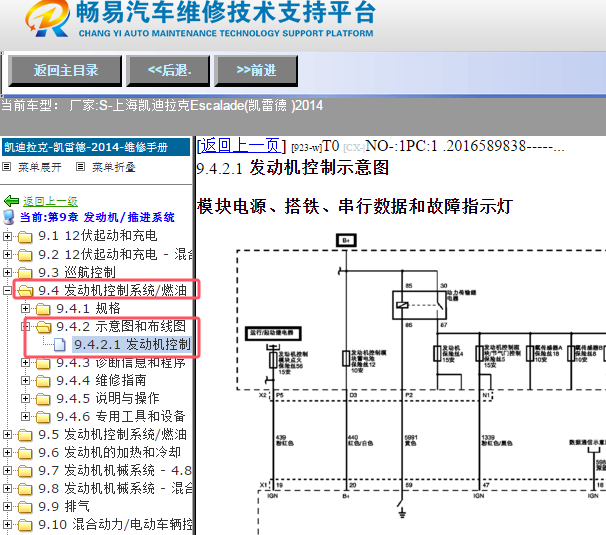Image resolution: width=606 pixels, height=535 pixels.
Task: Expand the 9.2 tree node
Action: coord(7,254)
